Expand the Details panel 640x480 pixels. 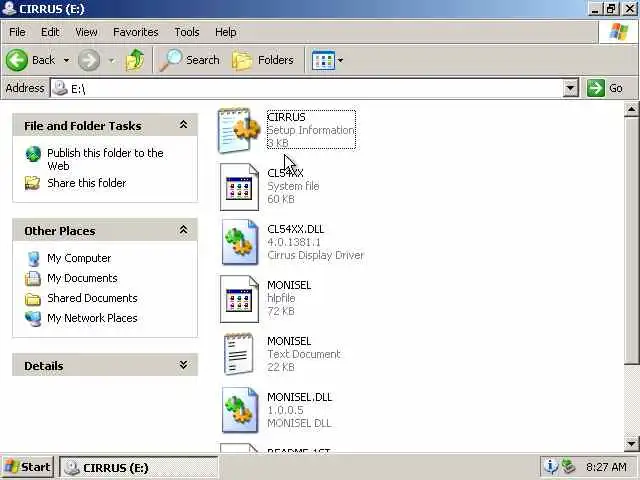[x=184, y=365]
